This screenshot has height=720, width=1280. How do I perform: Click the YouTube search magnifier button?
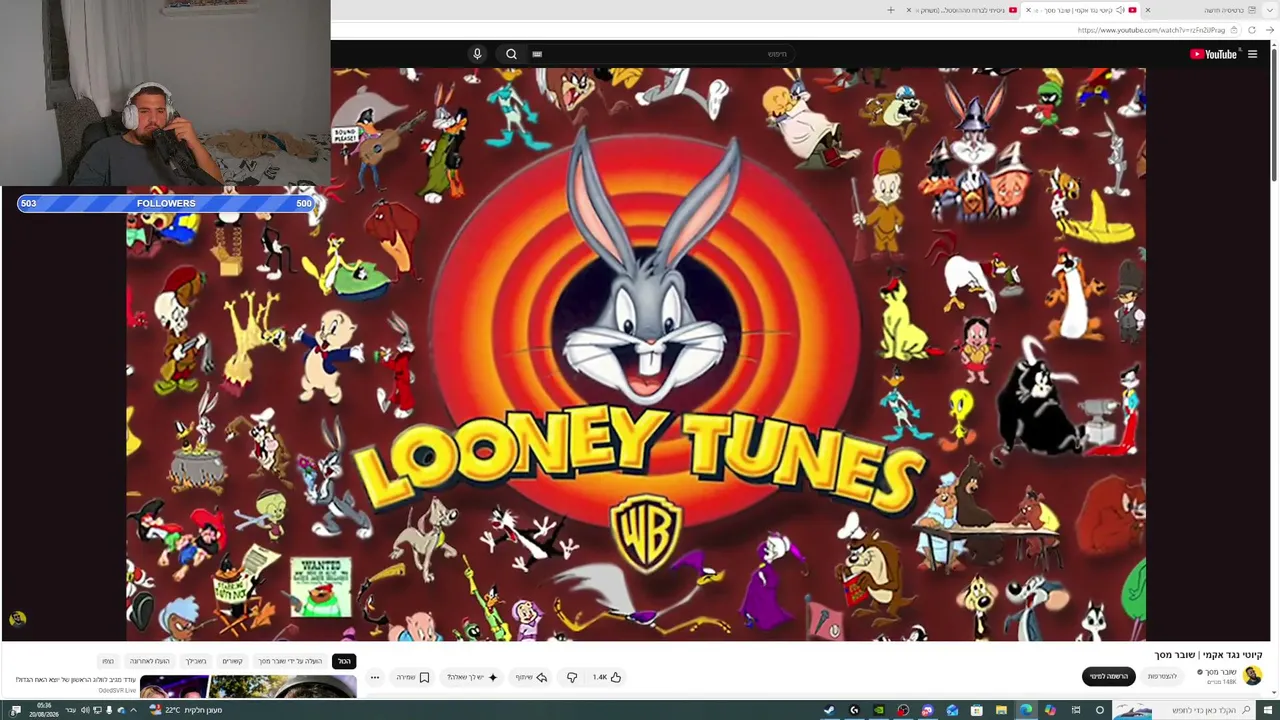(511, 54)
